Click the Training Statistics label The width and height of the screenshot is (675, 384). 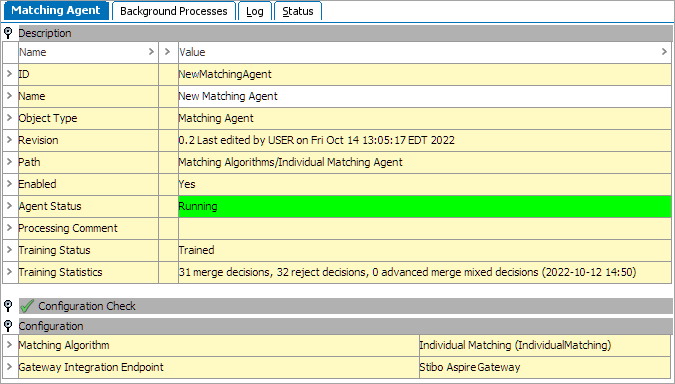pyautogui.click(x=60, y=272)
